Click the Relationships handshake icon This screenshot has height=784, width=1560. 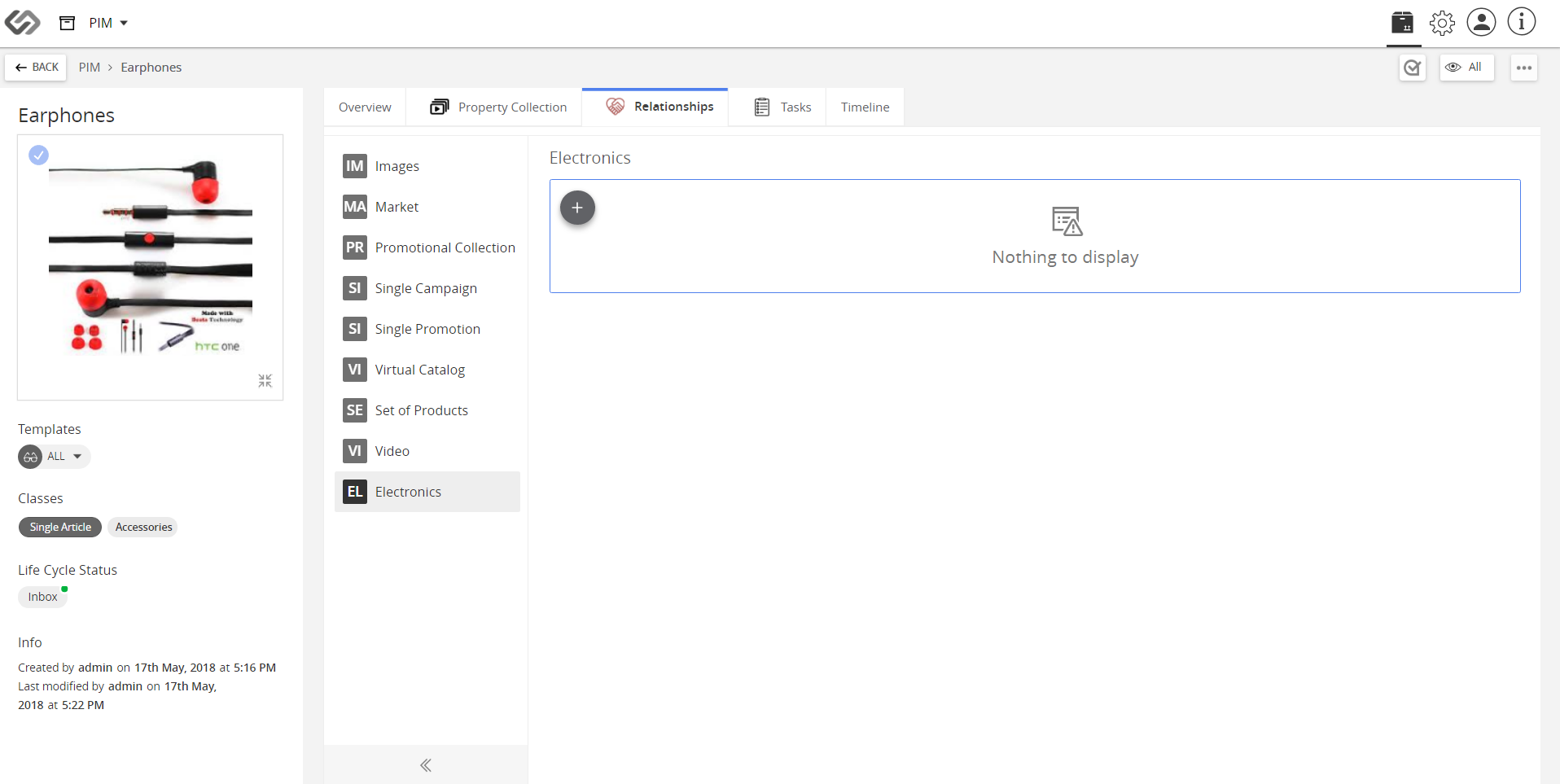click(616, 107)
